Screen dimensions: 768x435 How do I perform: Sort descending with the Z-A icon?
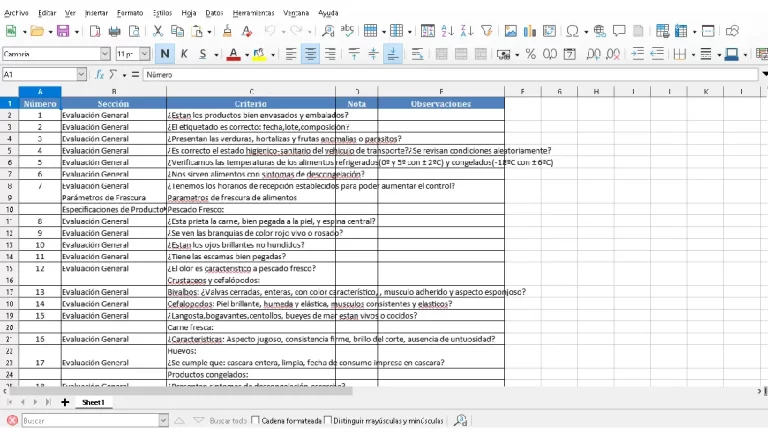pos(467,31)
